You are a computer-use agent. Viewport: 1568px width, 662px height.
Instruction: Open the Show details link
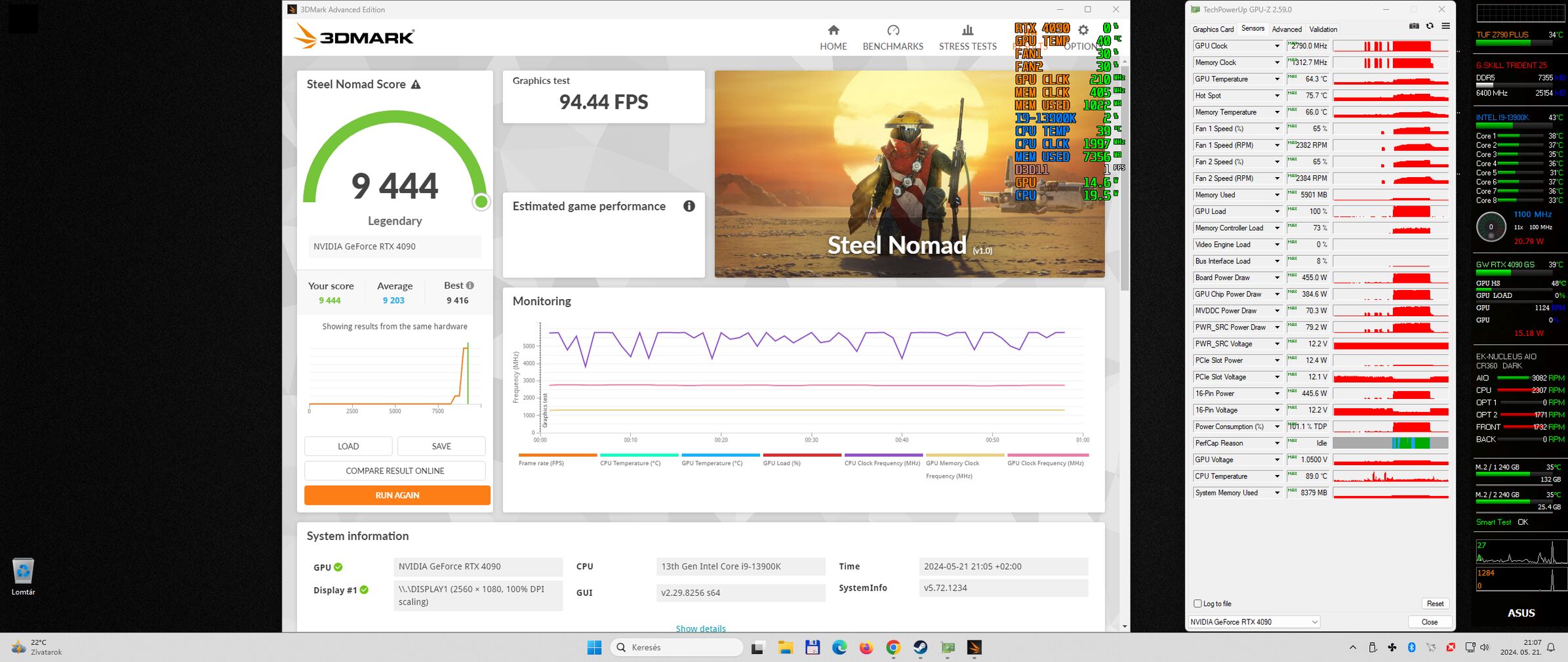(x=700, y=629)
